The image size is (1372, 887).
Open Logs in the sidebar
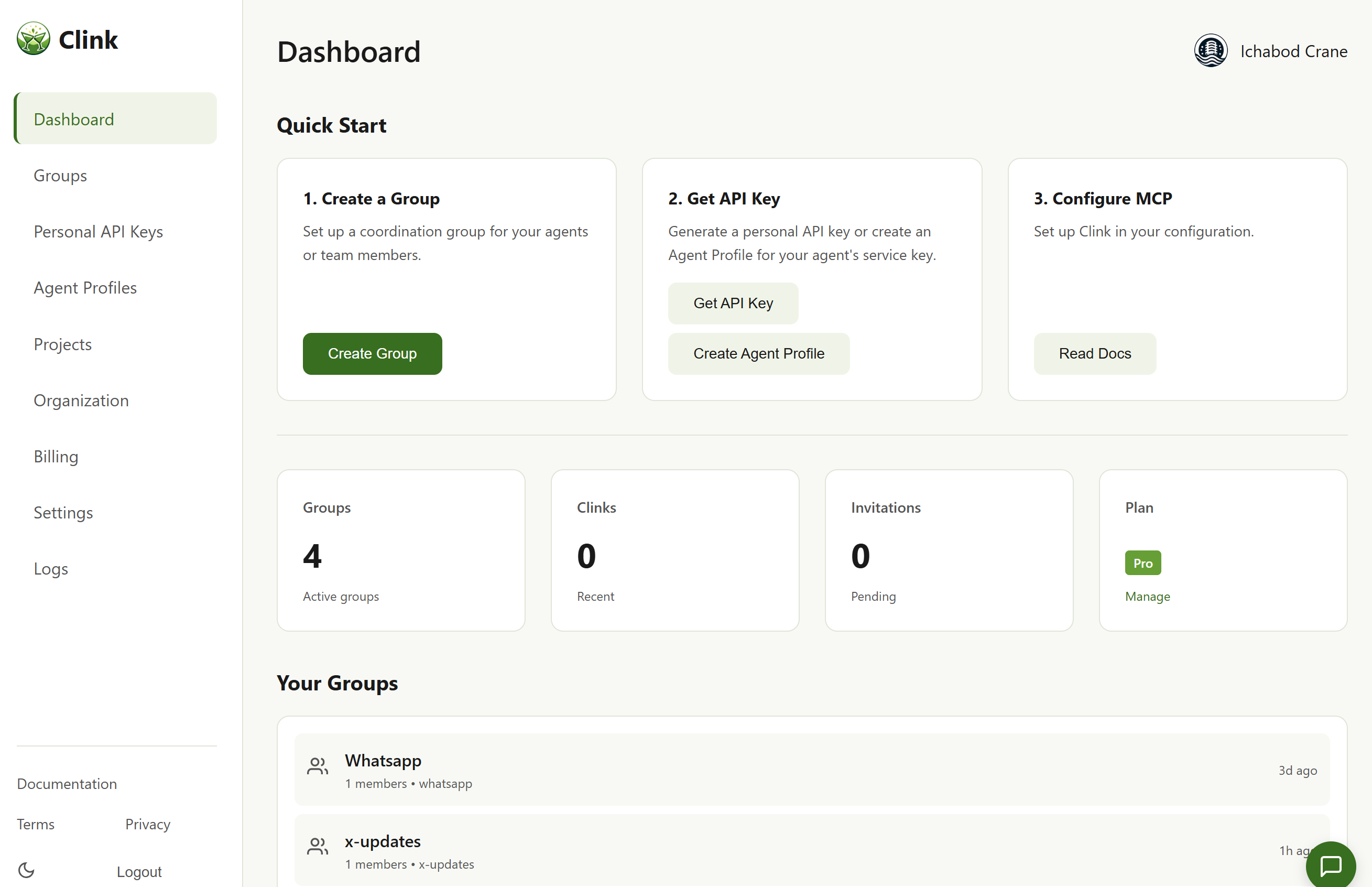(x=51, y=568)
